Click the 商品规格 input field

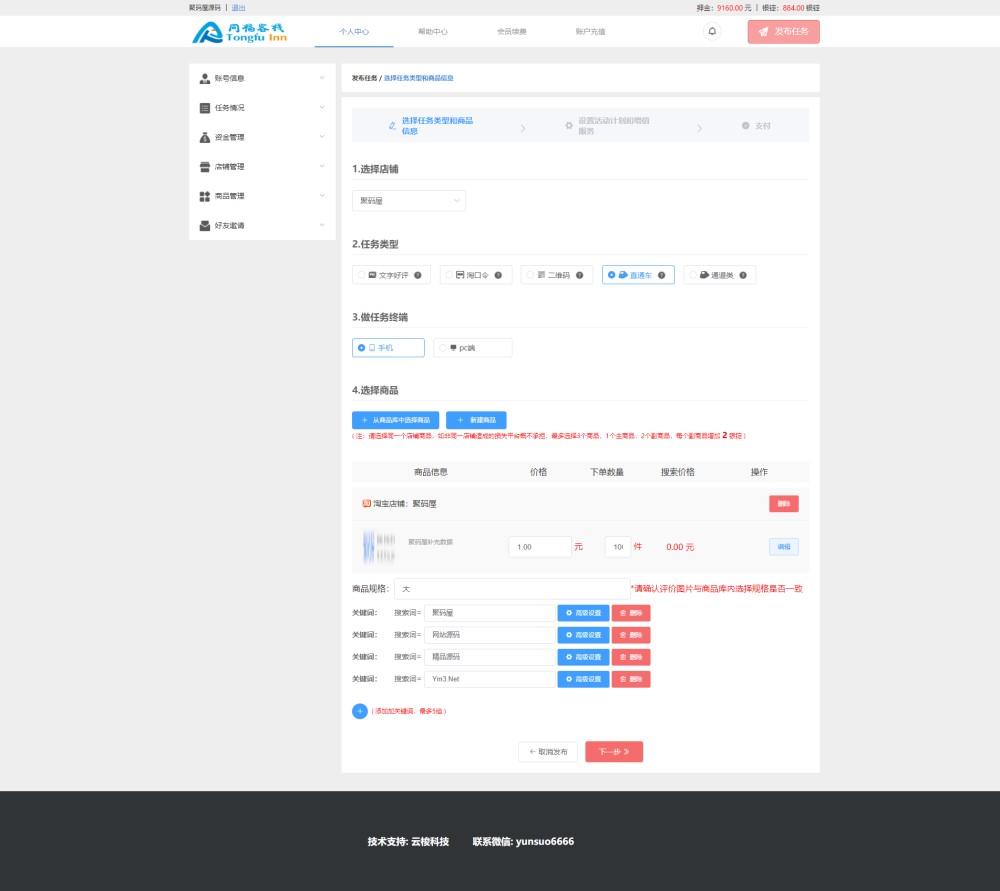click(511, 589)
